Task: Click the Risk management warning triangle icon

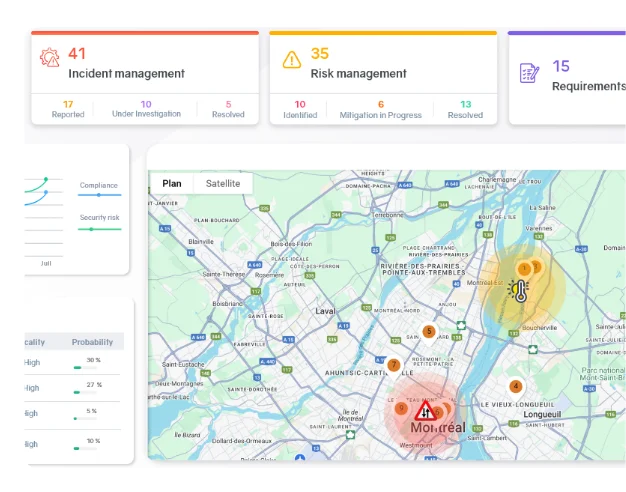Action: [x=291, y=59]
